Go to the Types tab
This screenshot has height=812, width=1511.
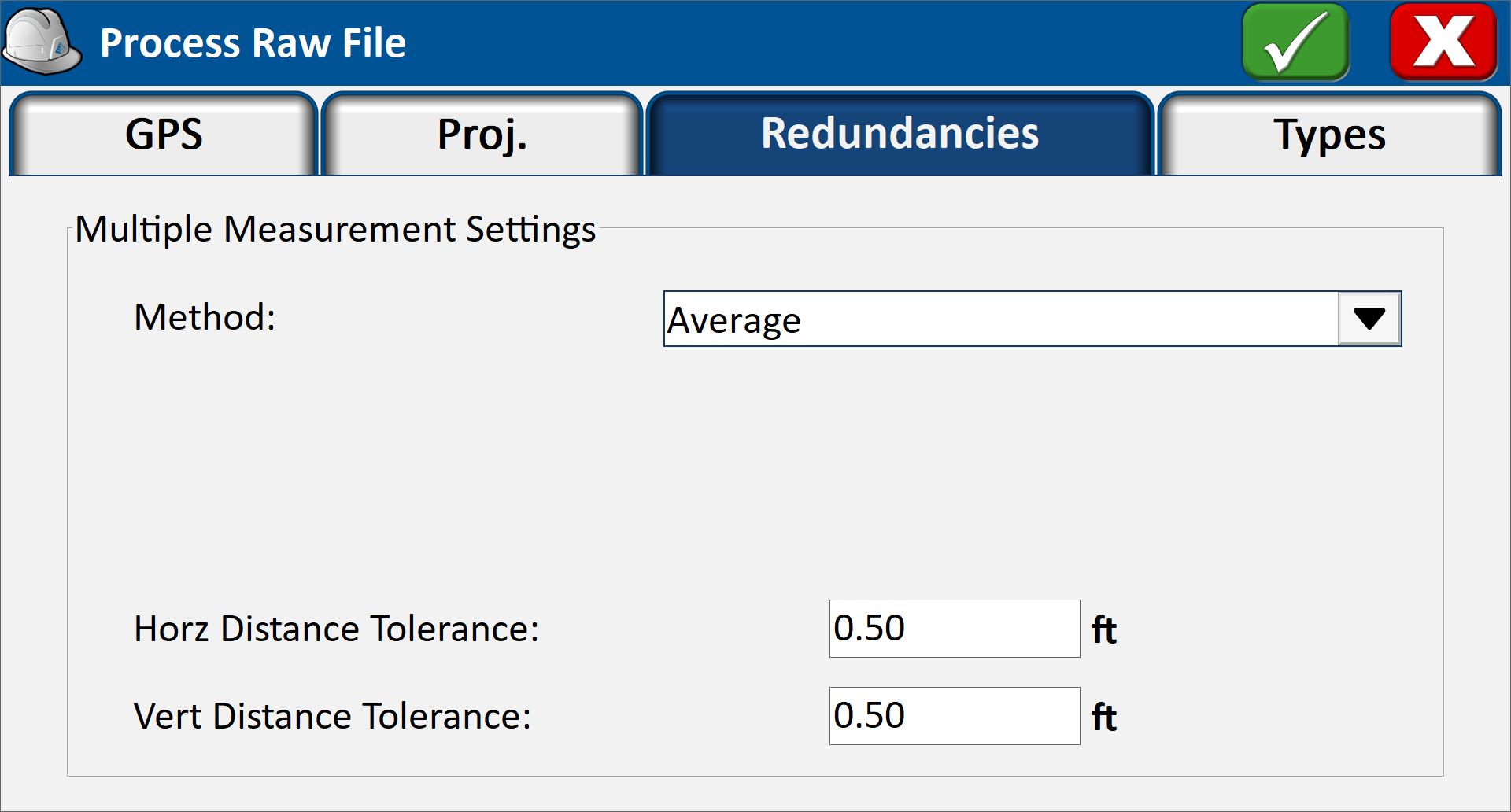pos(1329,134)
